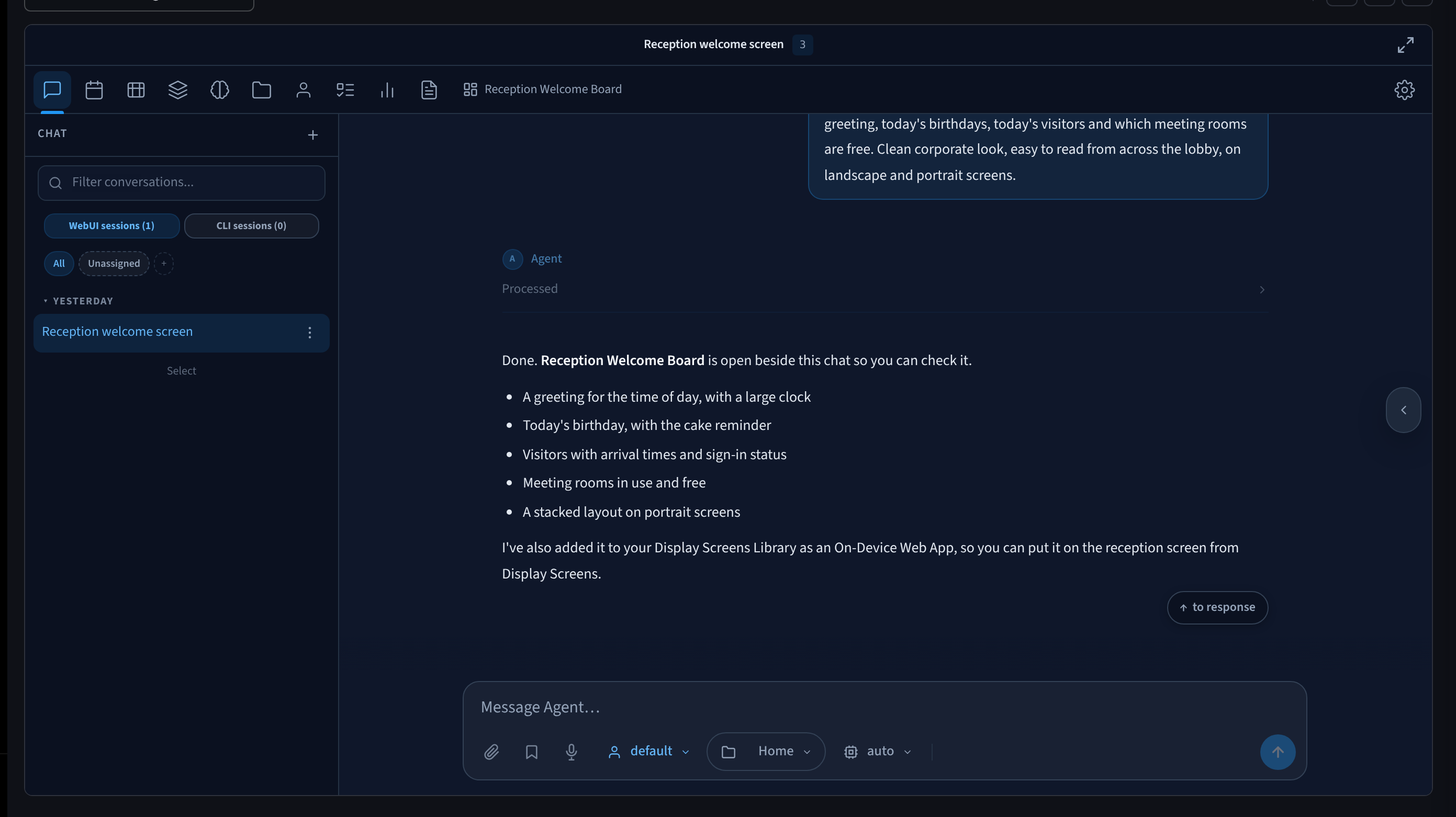The width and height of the screenshot is (1456, 817).
Task: Open the brain icon in toolbar
Action: click(219, 89)
